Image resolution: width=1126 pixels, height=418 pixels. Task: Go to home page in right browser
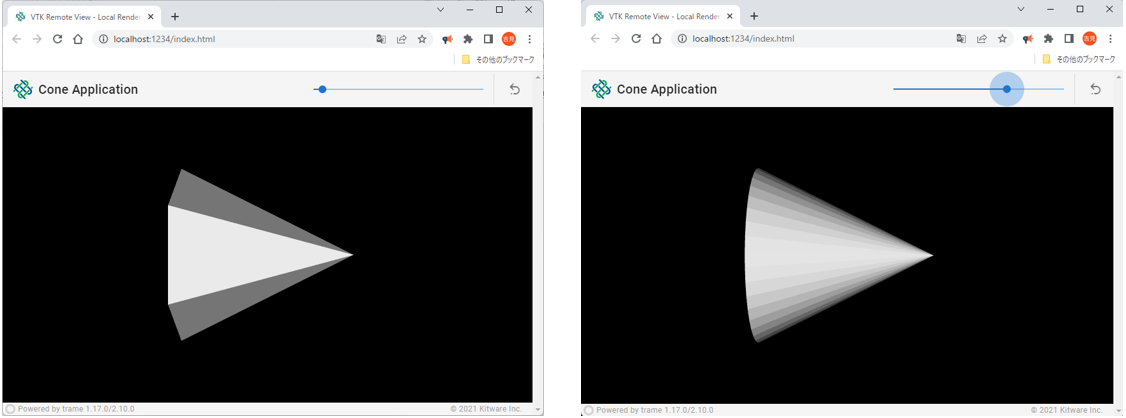pyautogui.click(x=657, y=39)
